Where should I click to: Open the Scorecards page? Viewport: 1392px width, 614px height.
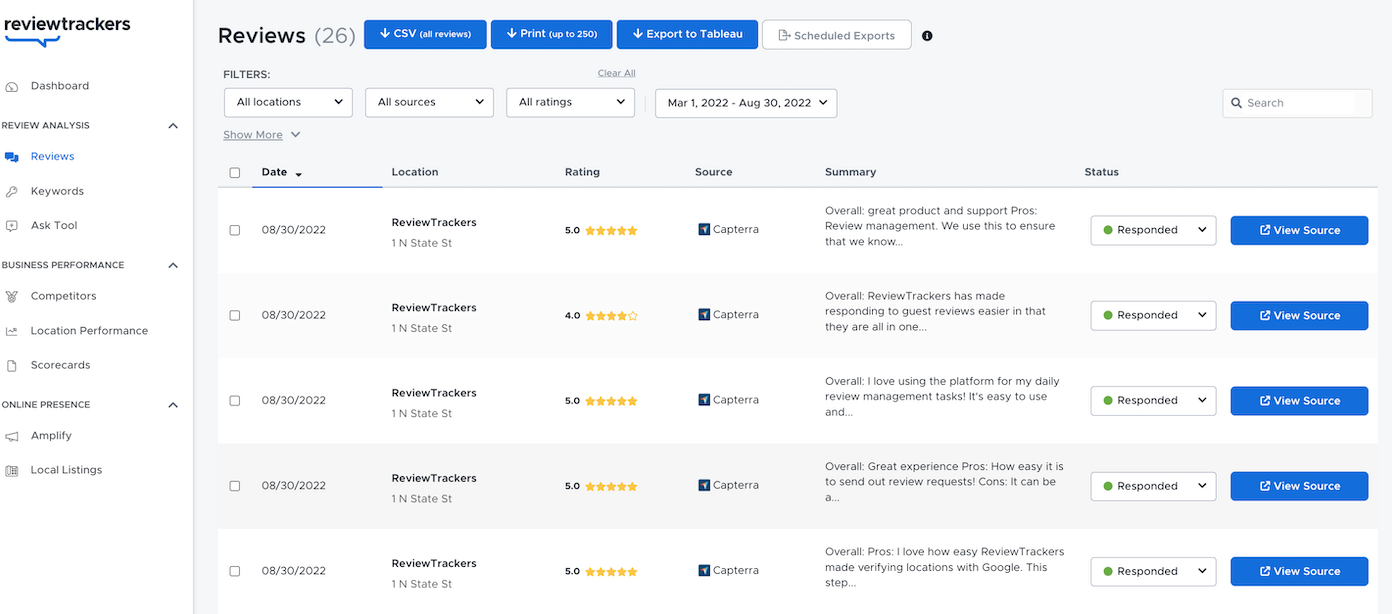pos(61,365)
